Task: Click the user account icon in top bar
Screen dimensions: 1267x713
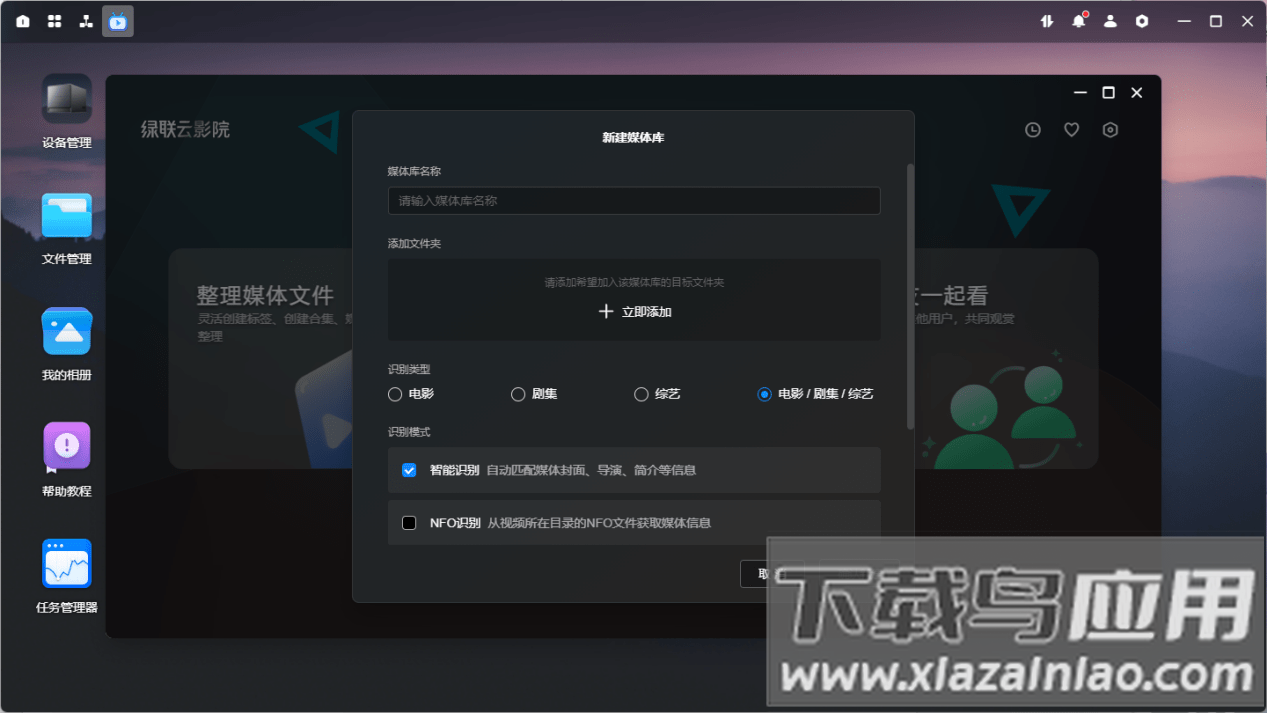Action: (1110, 21)
